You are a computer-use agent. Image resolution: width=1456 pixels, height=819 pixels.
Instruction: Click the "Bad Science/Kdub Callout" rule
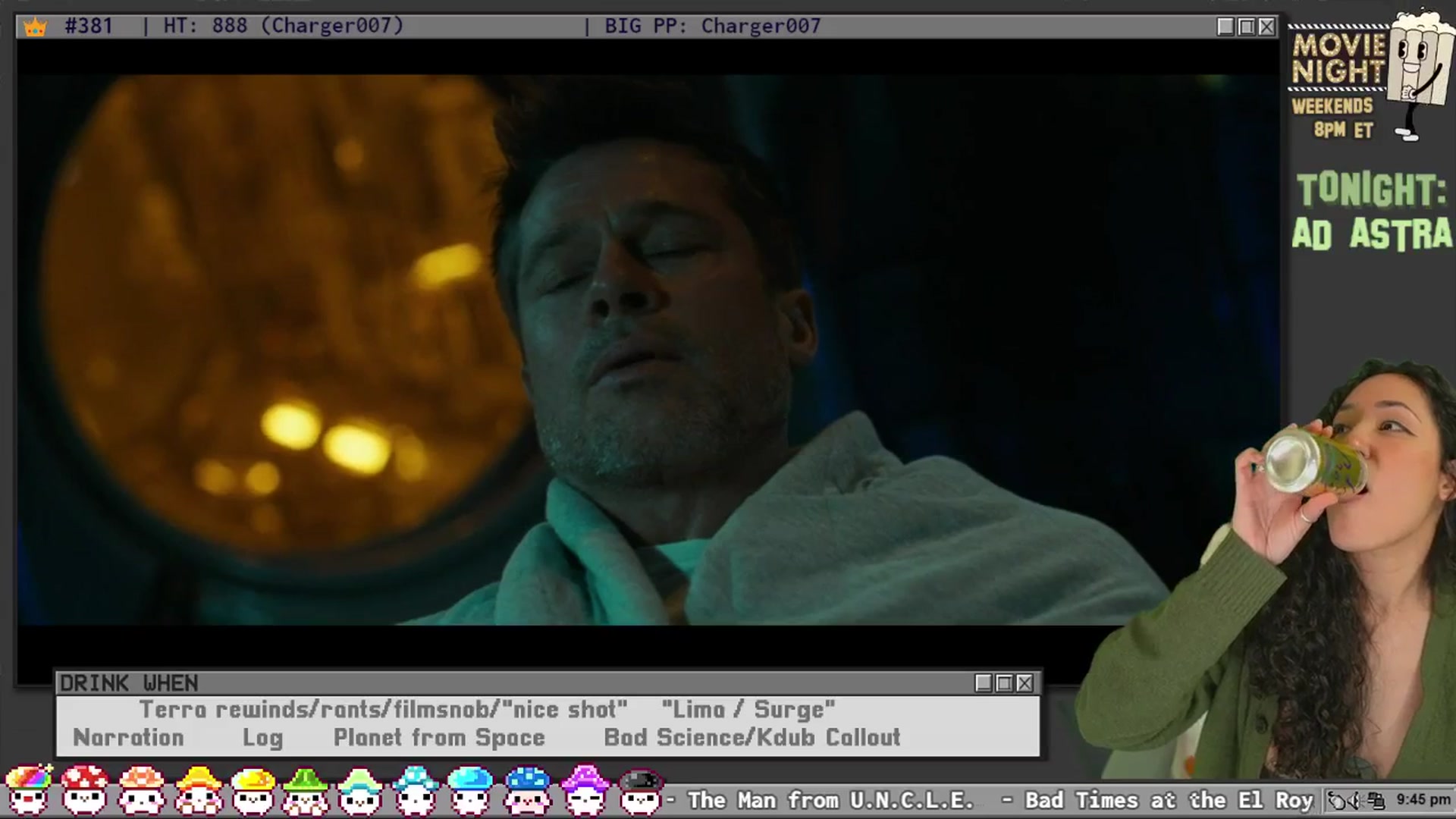pos(752,738)
